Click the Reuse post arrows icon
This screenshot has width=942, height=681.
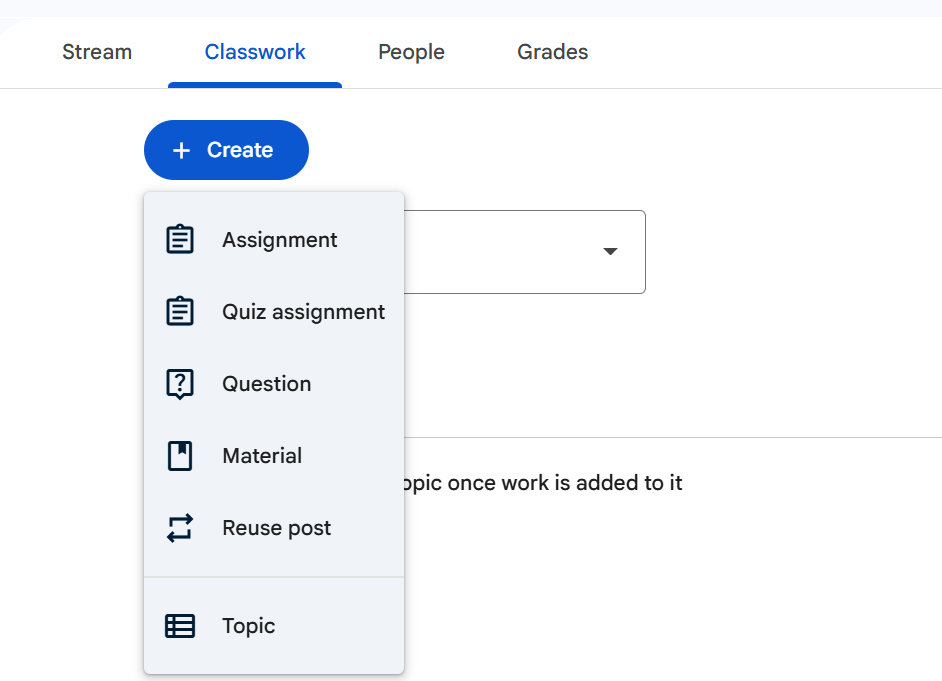point(180,528)
